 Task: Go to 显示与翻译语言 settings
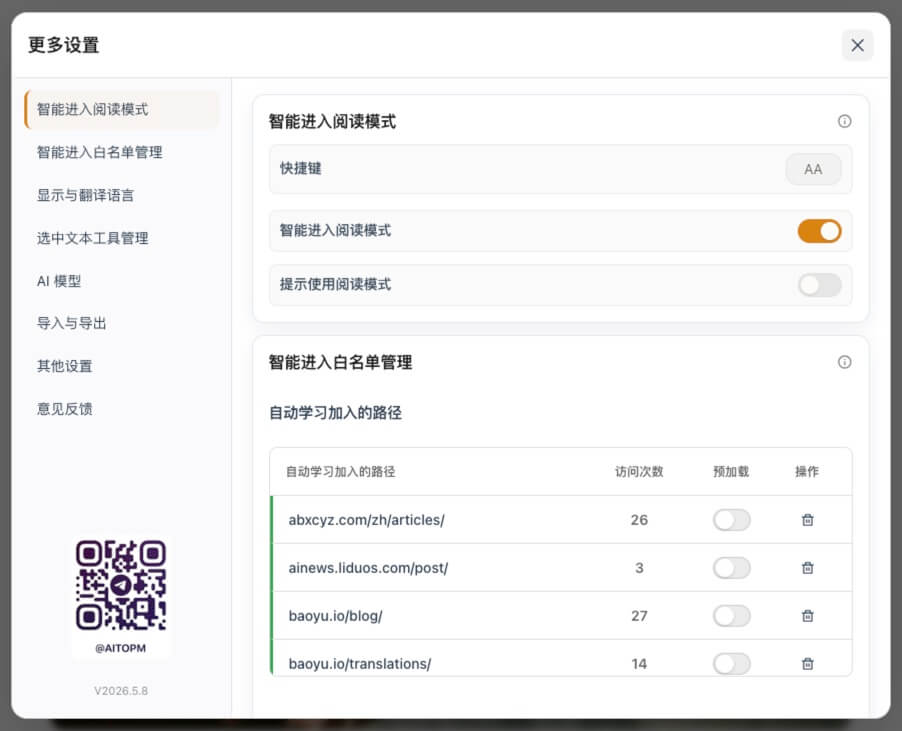122,196
